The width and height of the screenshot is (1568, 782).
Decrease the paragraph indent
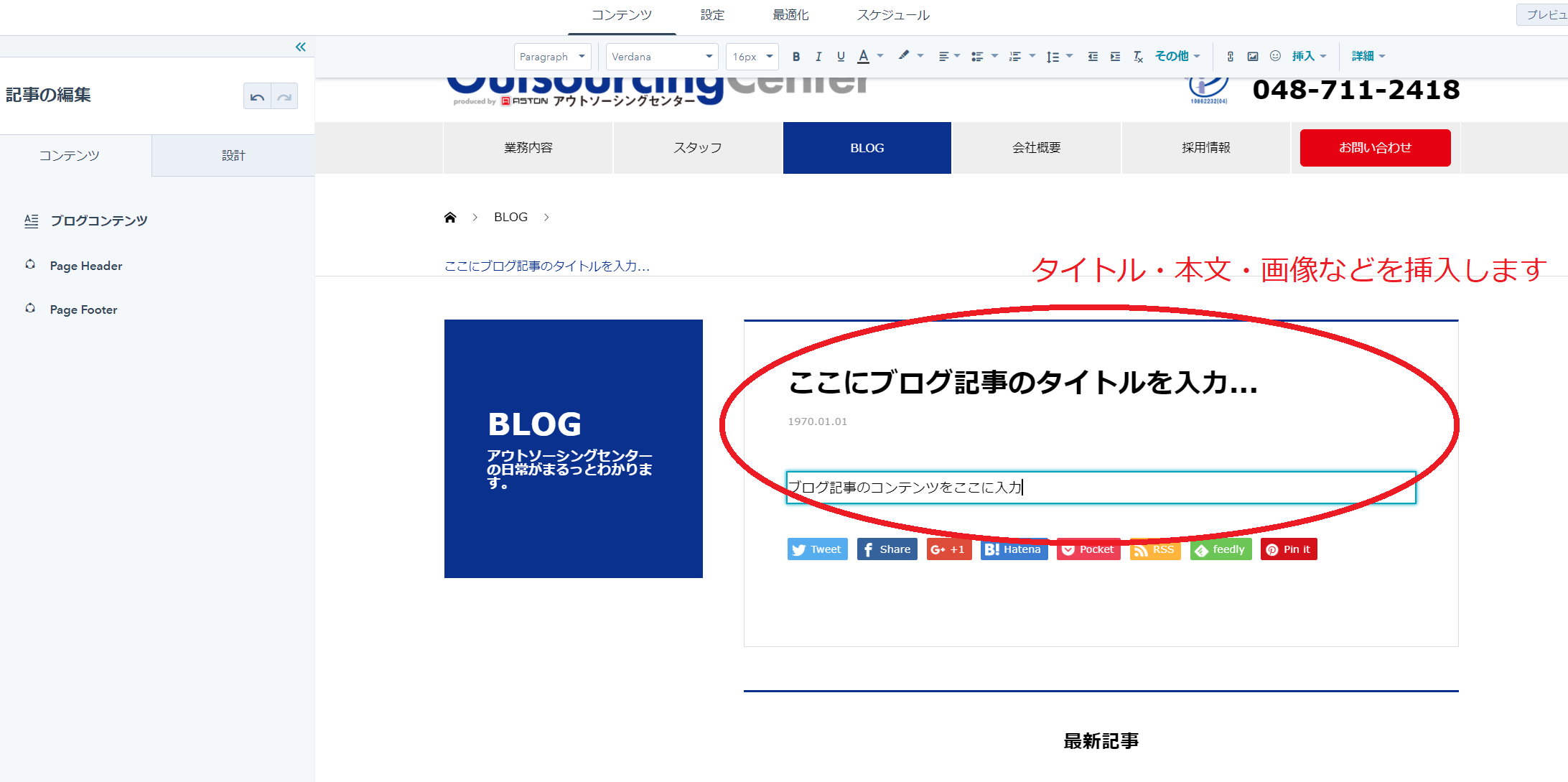click(x=1093, y=57)
